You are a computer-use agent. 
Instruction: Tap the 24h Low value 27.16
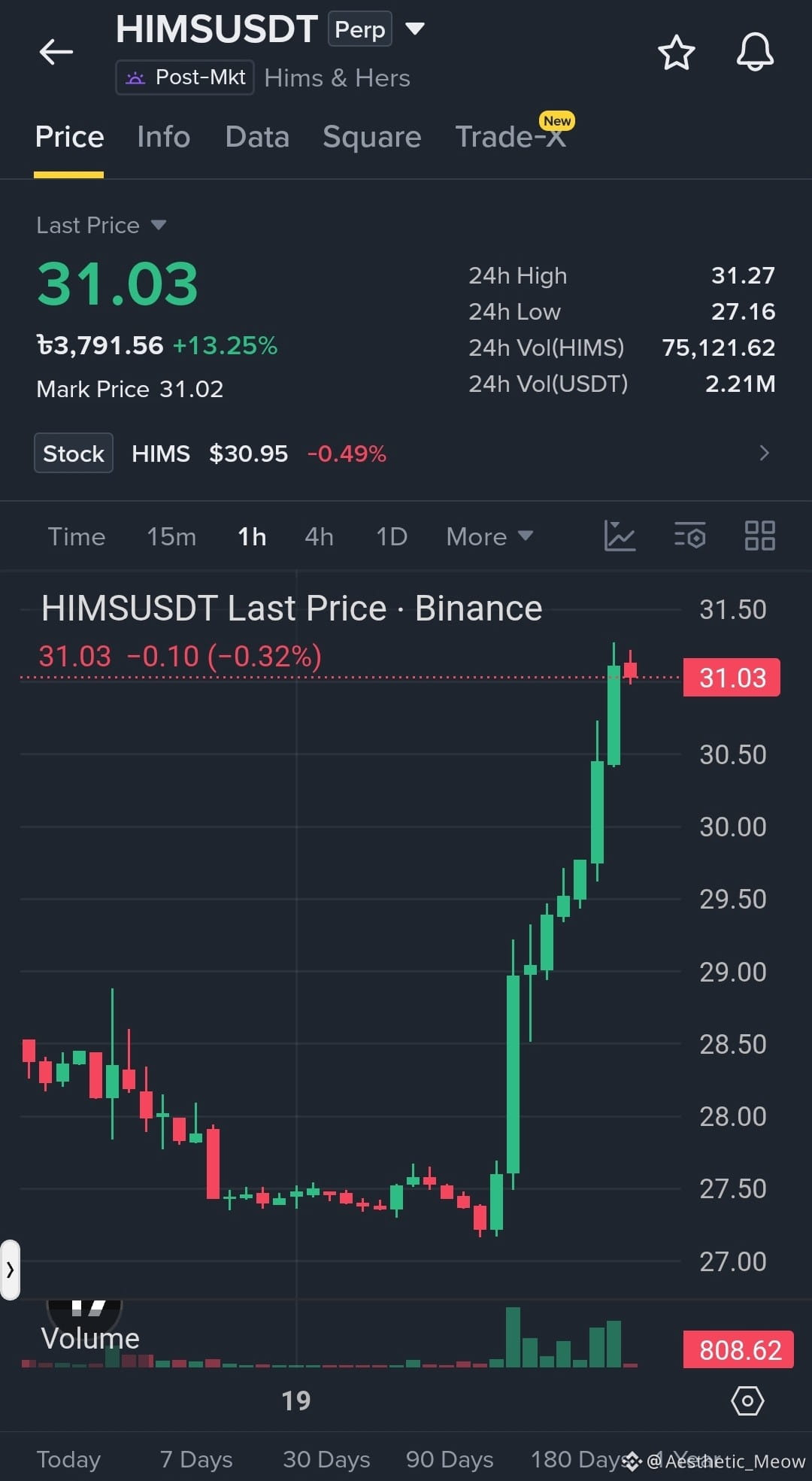[743, 311]
